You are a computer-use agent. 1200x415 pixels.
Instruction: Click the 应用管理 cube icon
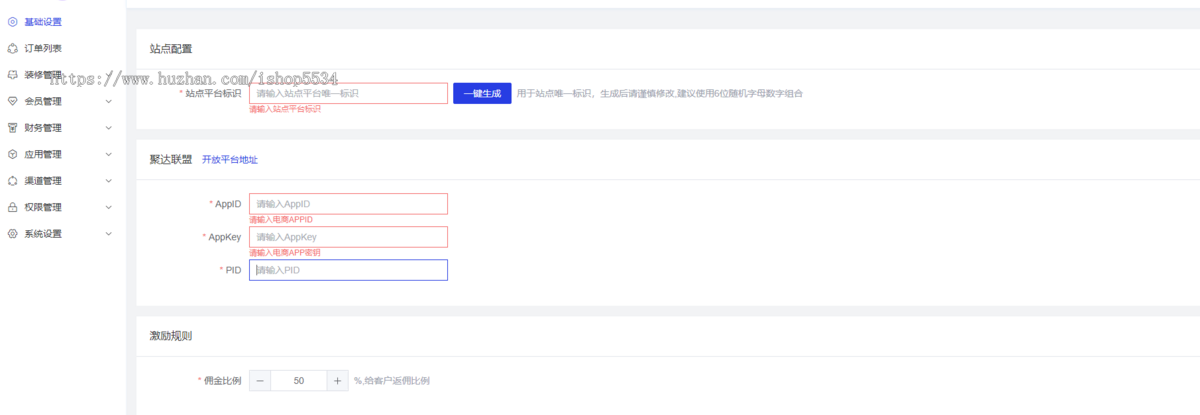12,154
